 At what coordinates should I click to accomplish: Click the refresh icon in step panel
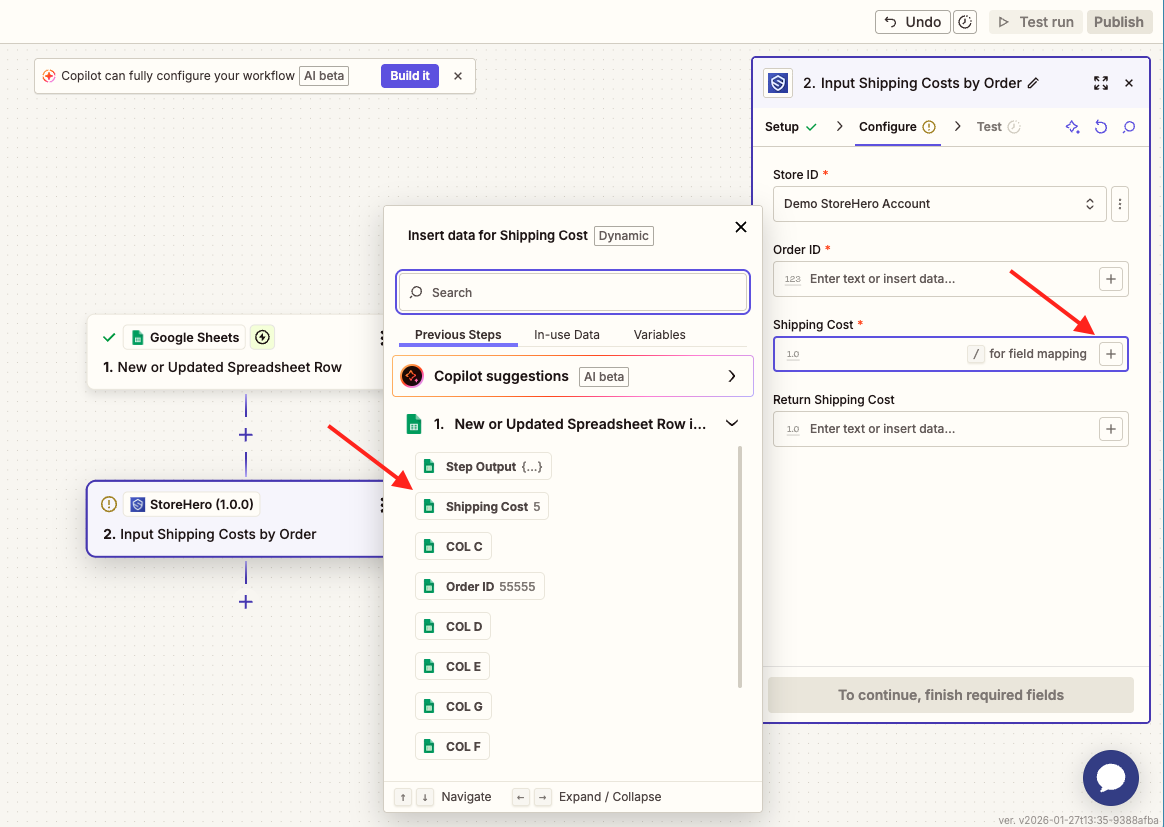(1101, 127)
